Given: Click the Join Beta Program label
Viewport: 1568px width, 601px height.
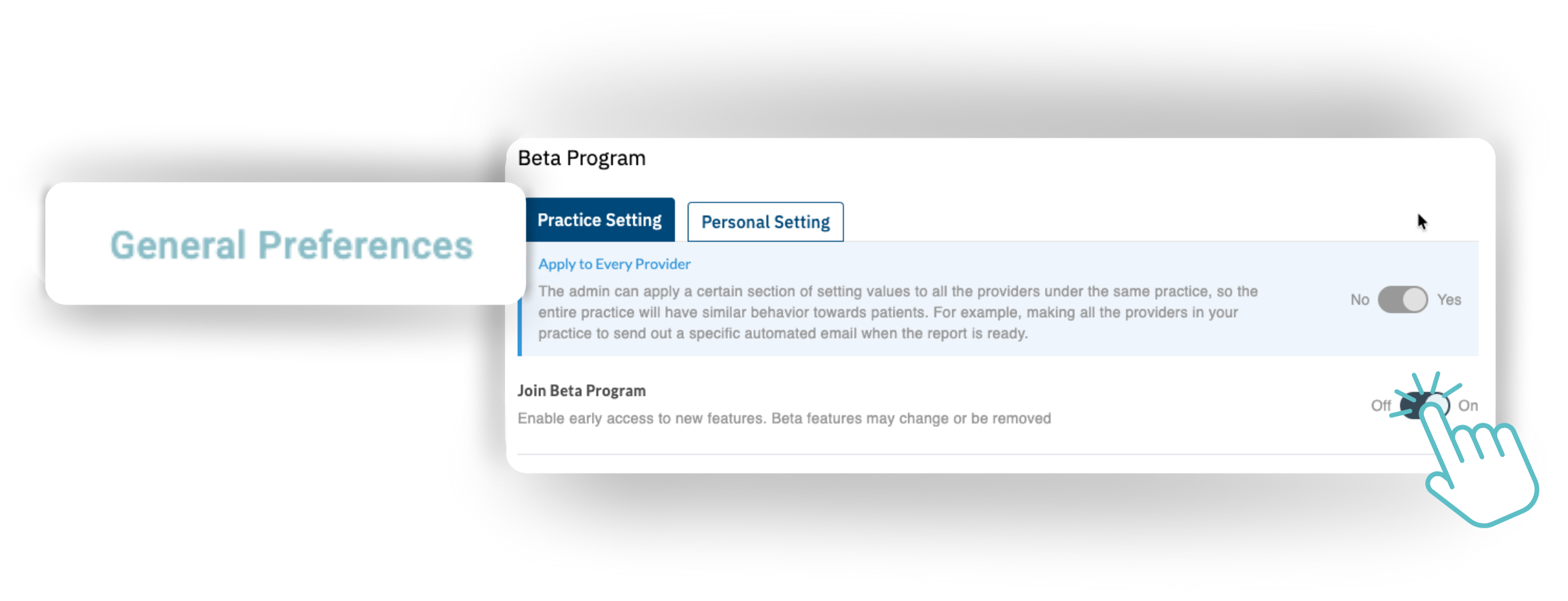Looking at the screenshot, I should [581, 391].
